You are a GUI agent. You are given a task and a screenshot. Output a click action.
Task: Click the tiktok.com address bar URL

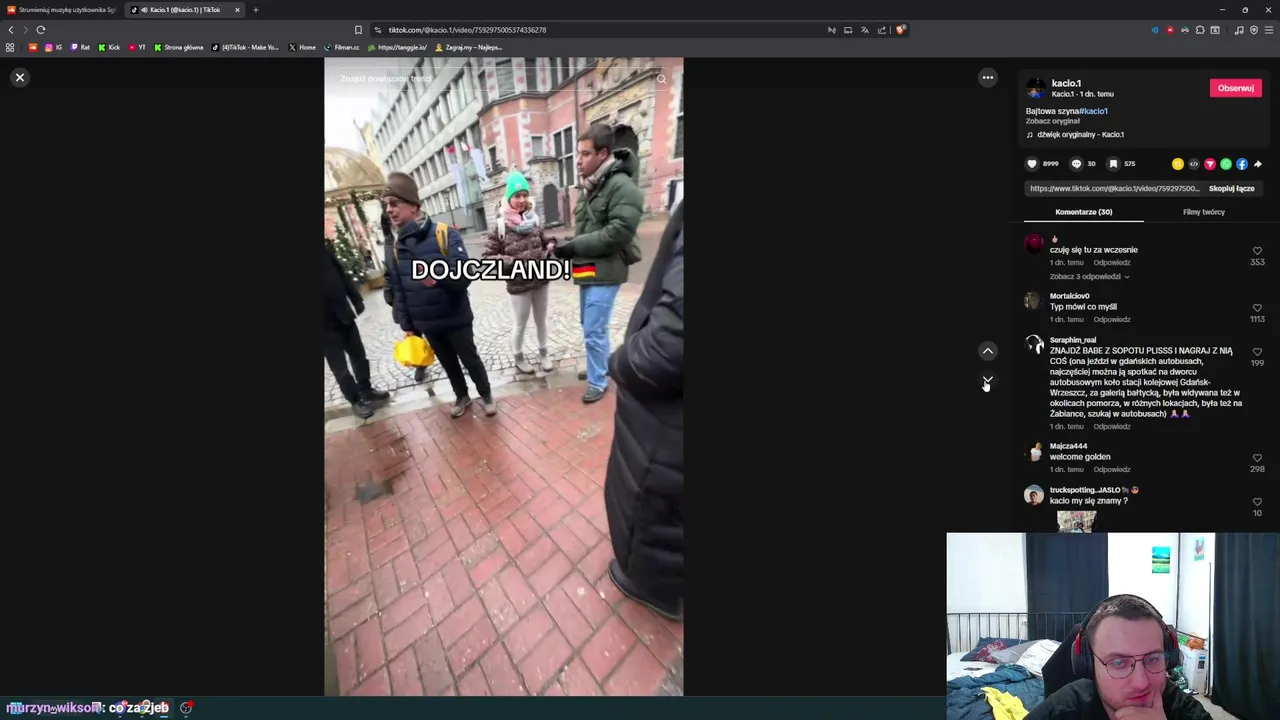(467, 30)
